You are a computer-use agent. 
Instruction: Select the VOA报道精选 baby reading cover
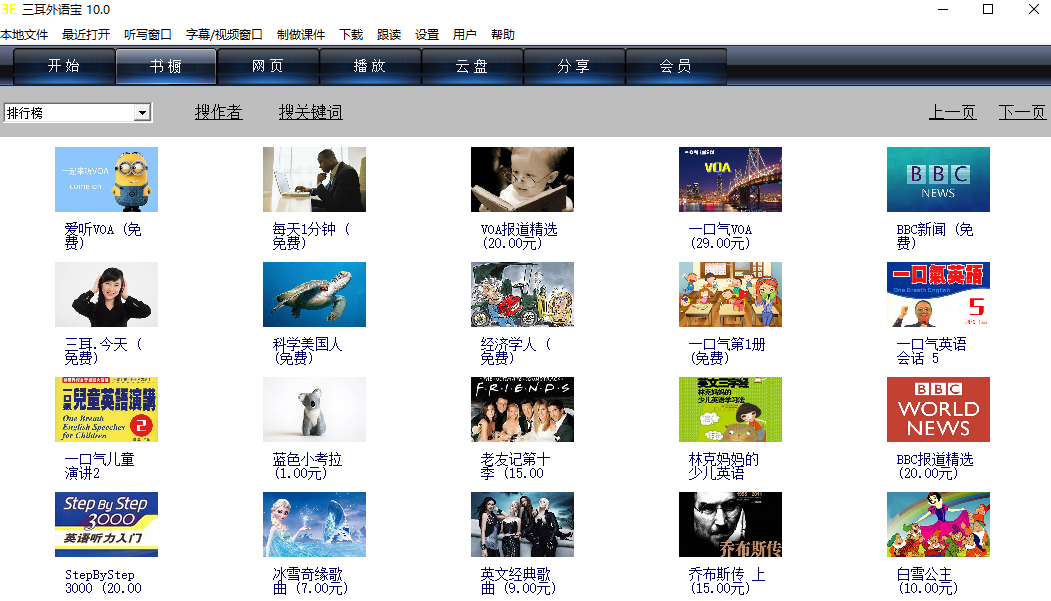pyautogui.click(x=522, y=180)
